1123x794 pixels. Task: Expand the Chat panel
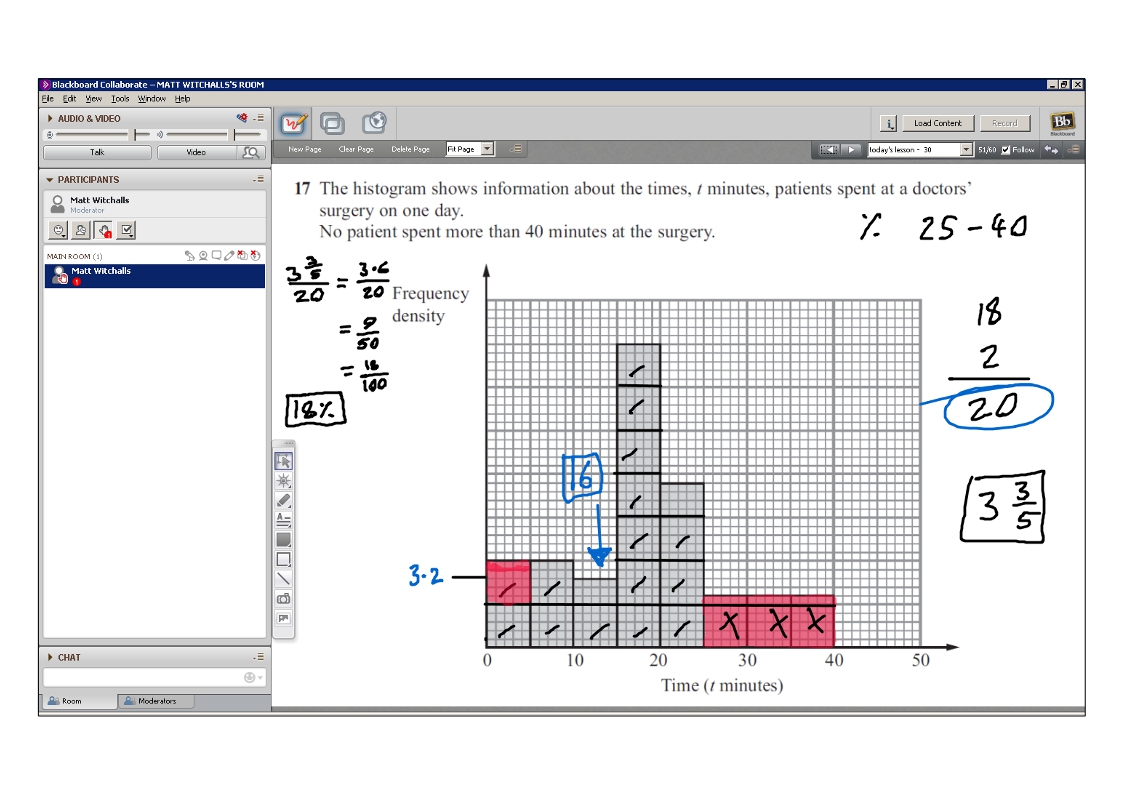pos(49,657)
